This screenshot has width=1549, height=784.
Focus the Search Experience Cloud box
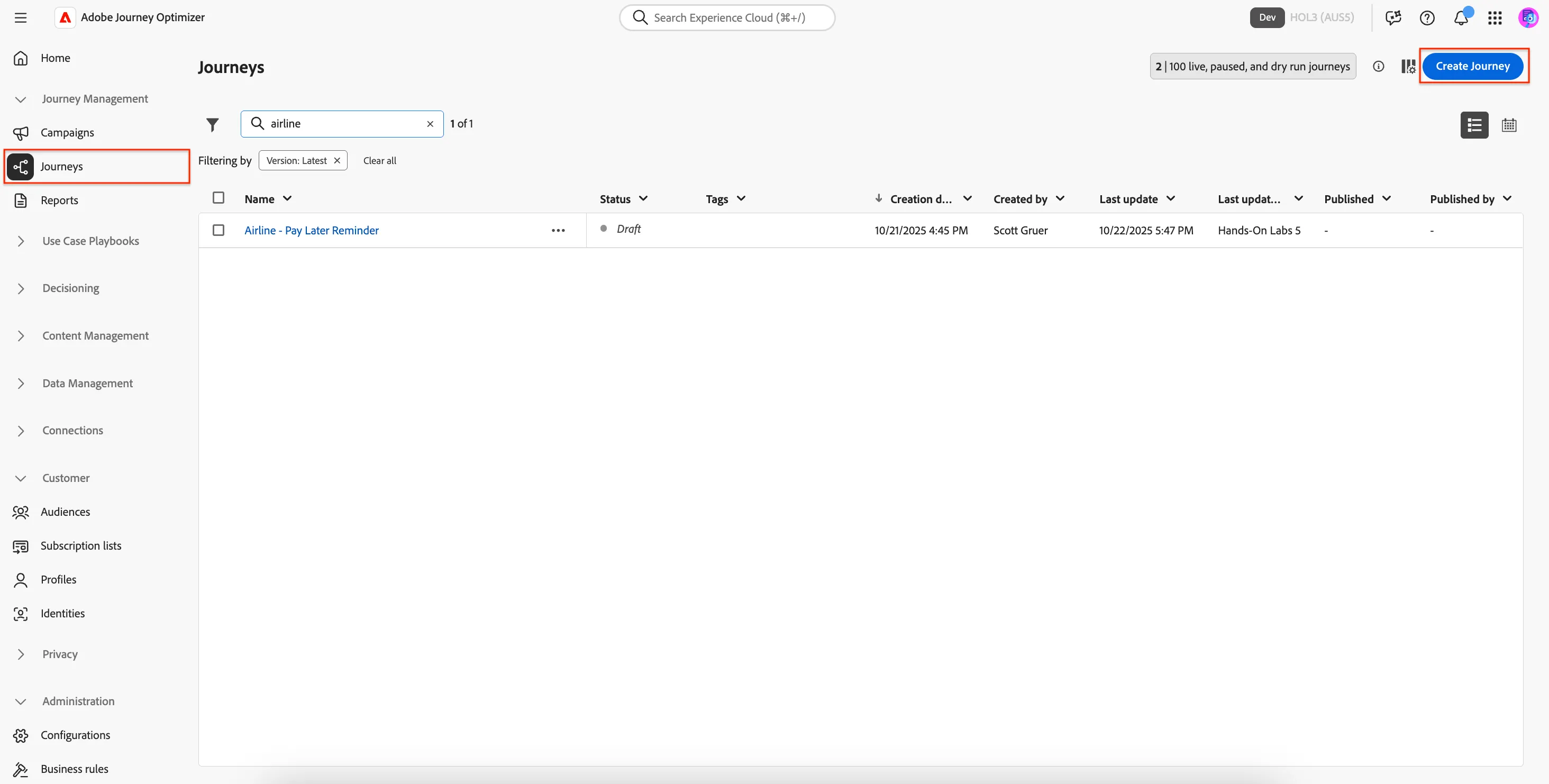[x=727, y=17]
